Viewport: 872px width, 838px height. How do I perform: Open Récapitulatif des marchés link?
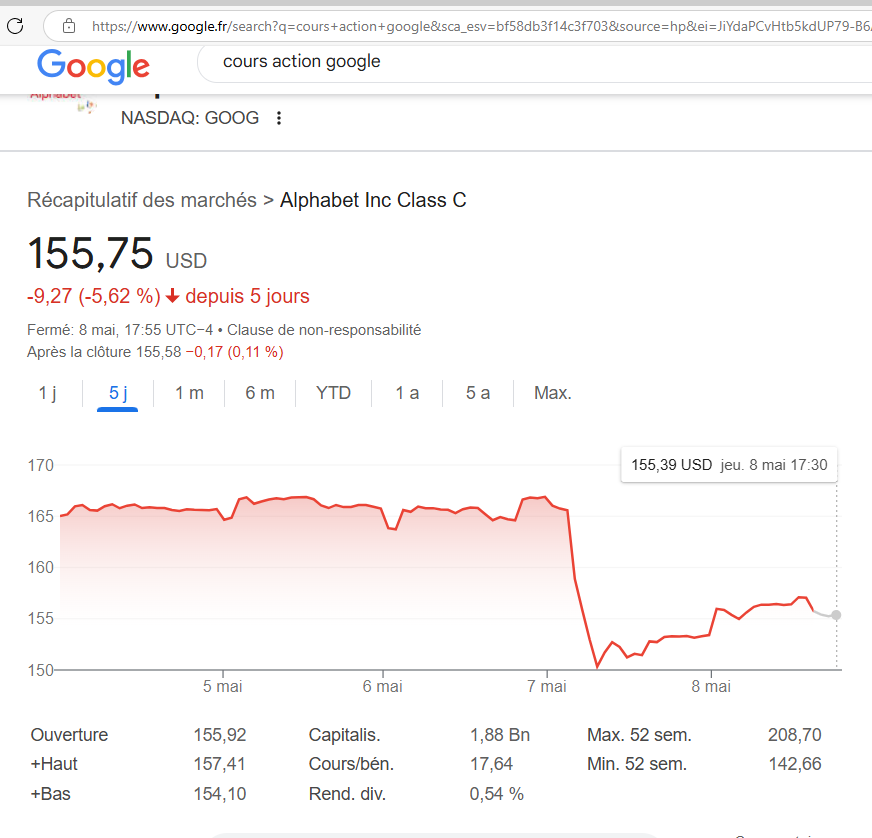[142, 200]
